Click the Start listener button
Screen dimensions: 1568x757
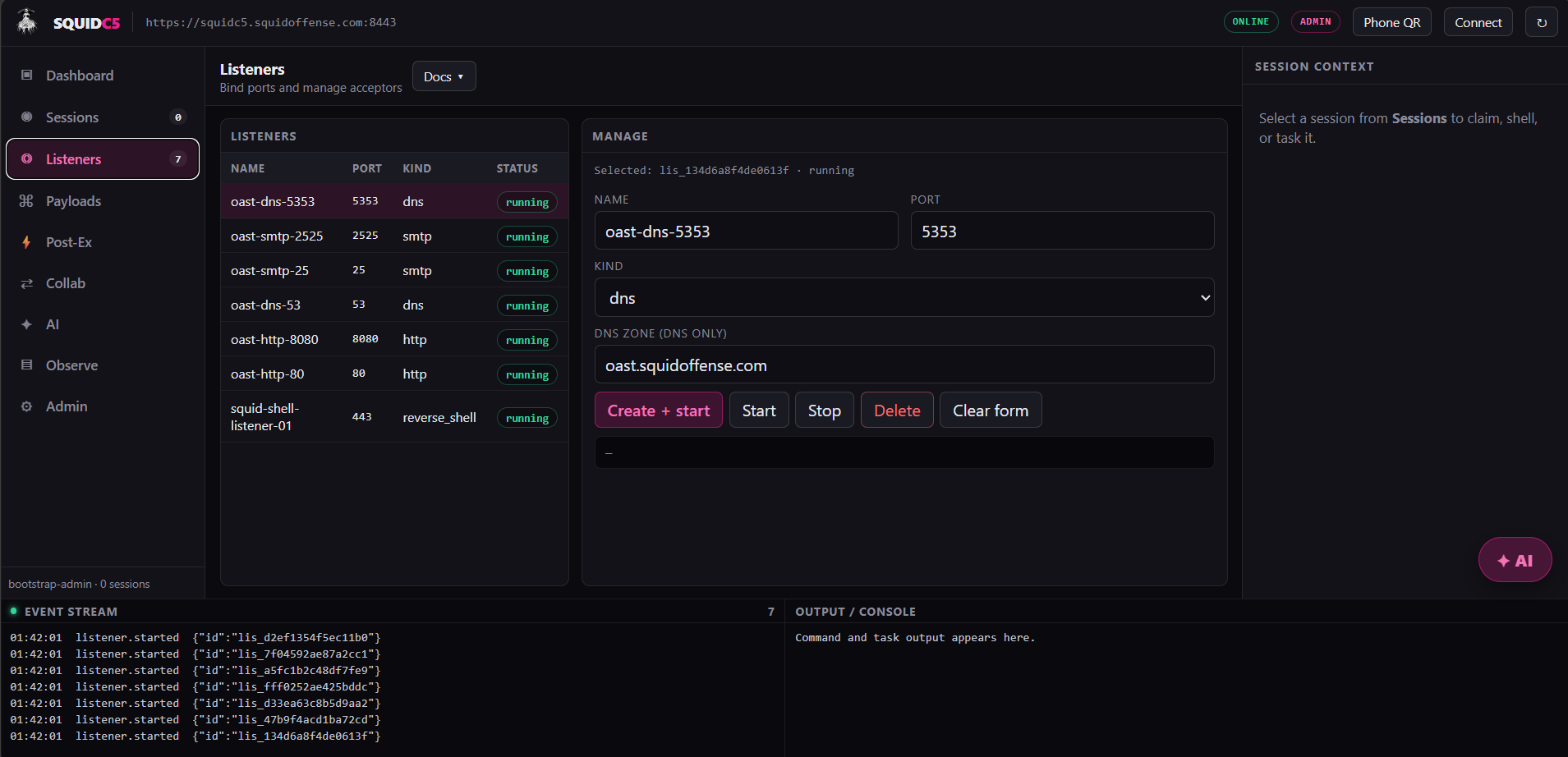tap(759, 411)
